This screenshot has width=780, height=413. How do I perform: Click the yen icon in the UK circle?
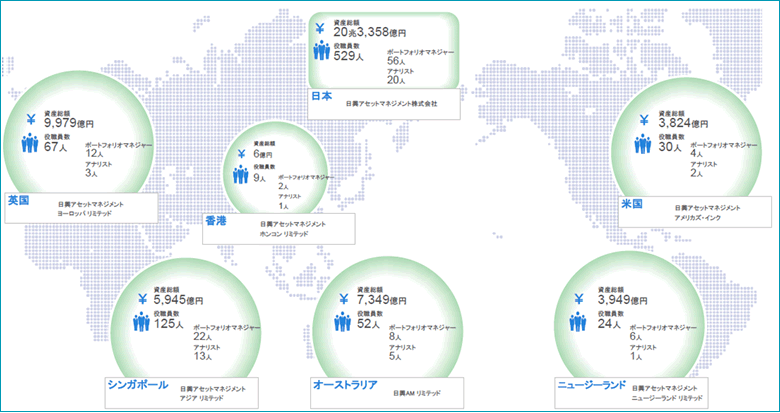[31, 120]
